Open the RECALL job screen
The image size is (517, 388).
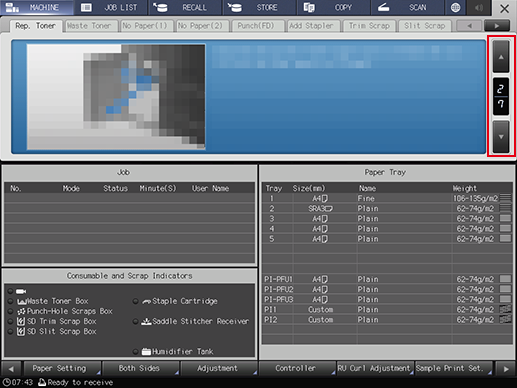(x=185, y=7)
